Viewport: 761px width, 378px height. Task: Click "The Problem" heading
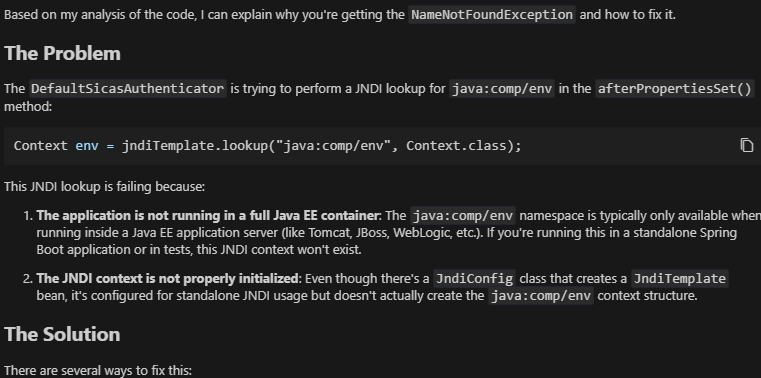[62, 53]
